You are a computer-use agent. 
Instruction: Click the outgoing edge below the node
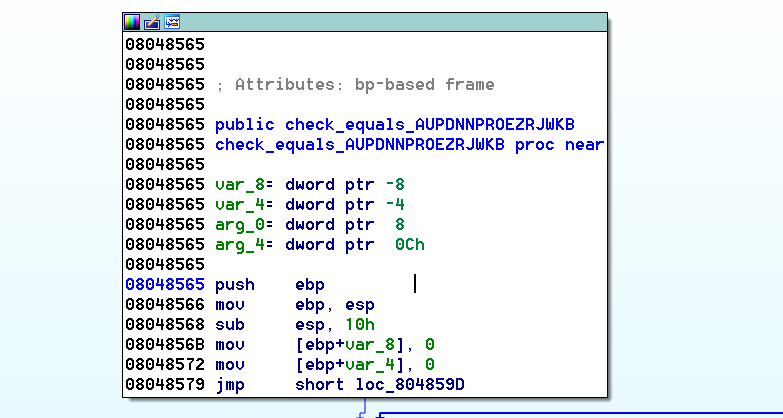click(365, 406)
